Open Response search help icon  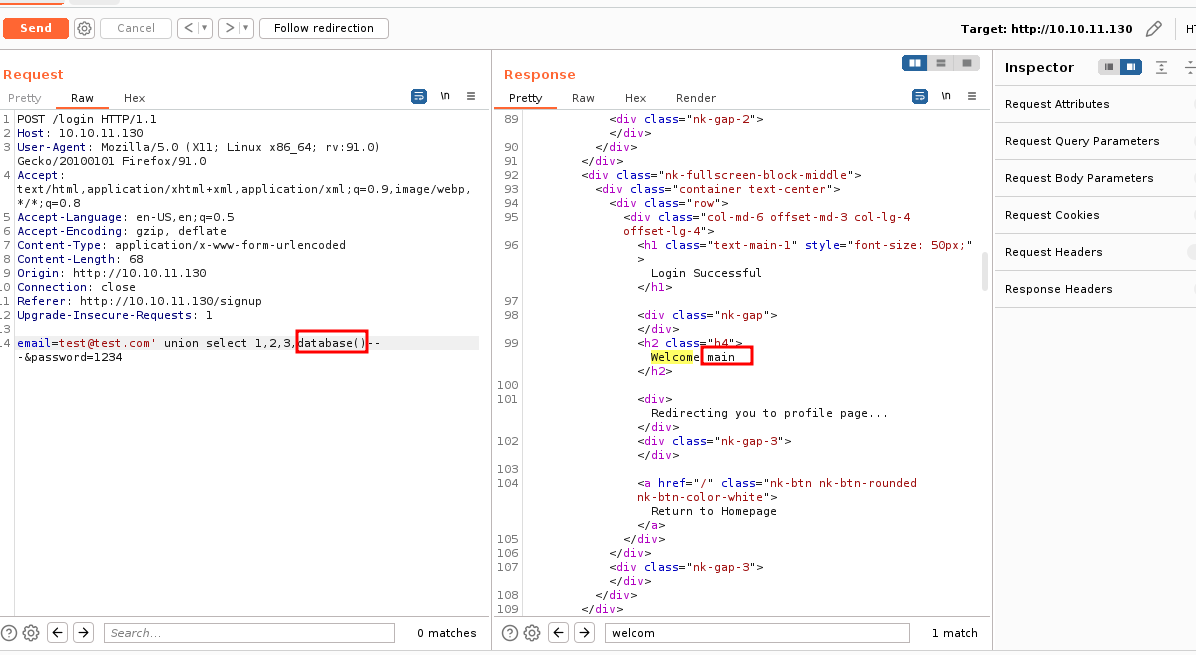pyautogui.click(x=510, y=633)
